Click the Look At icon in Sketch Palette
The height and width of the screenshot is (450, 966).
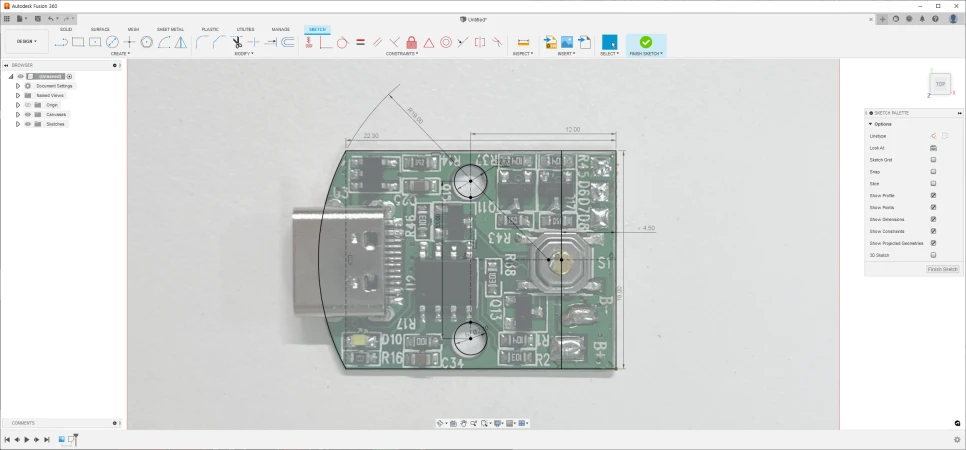(933, 148)
